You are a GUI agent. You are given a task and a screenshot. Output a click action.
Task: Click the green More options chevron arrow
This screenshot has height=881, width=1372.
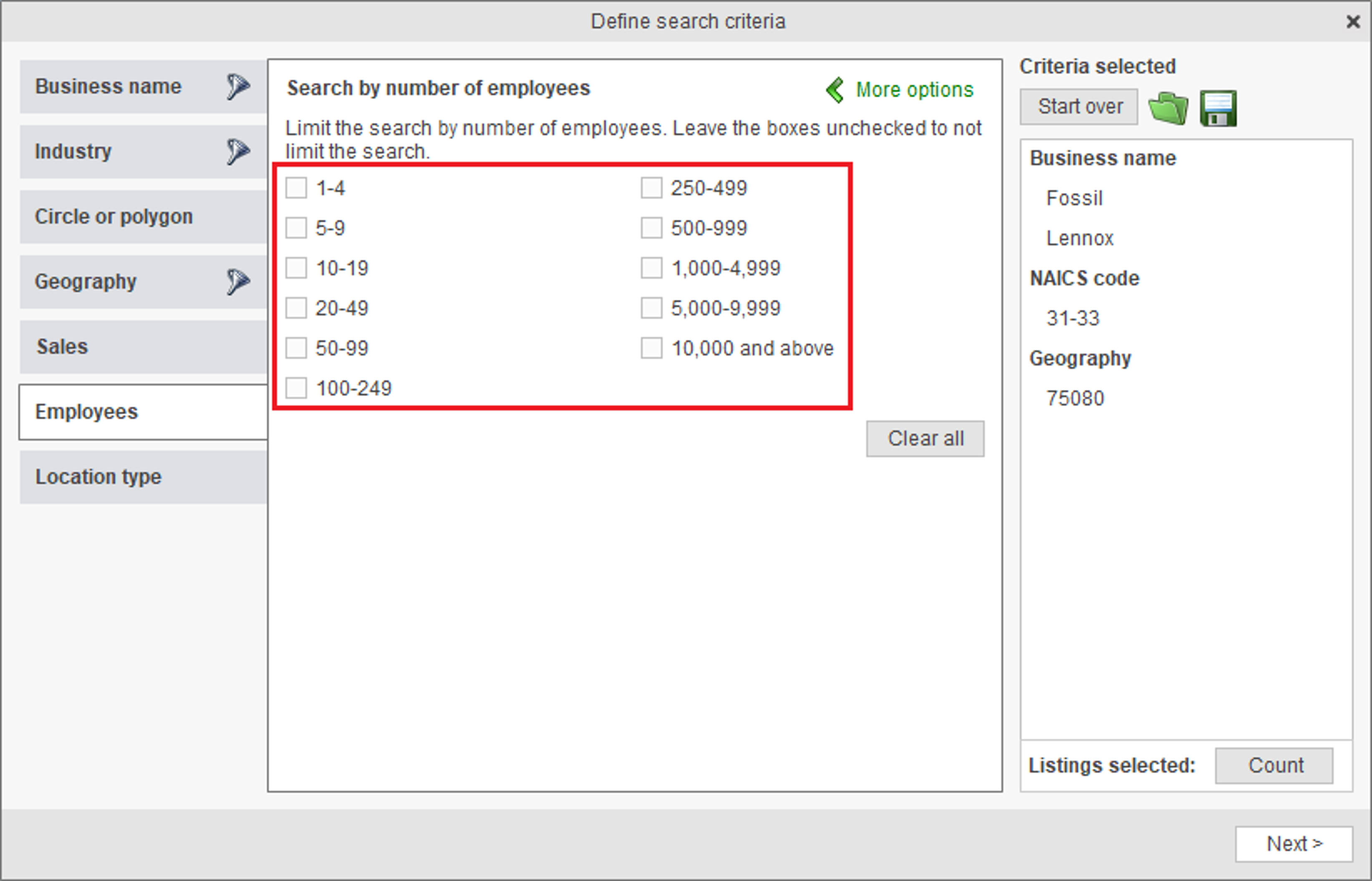(835, 91)
